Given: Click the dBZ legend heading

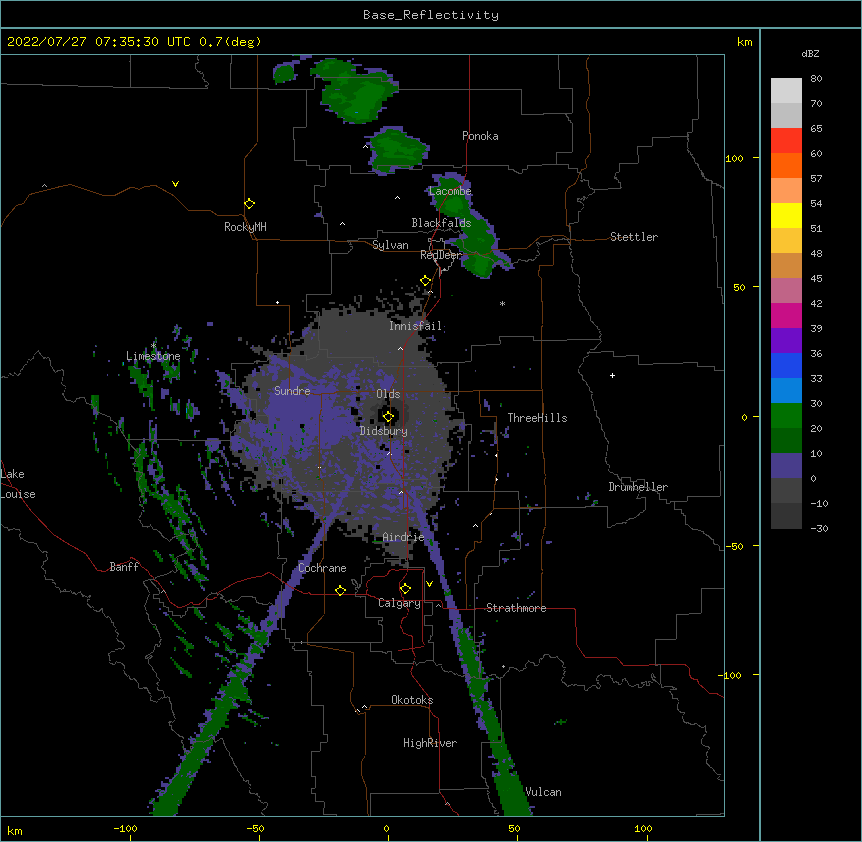Looking at the screenshot, I should click(x=810, y=53).
